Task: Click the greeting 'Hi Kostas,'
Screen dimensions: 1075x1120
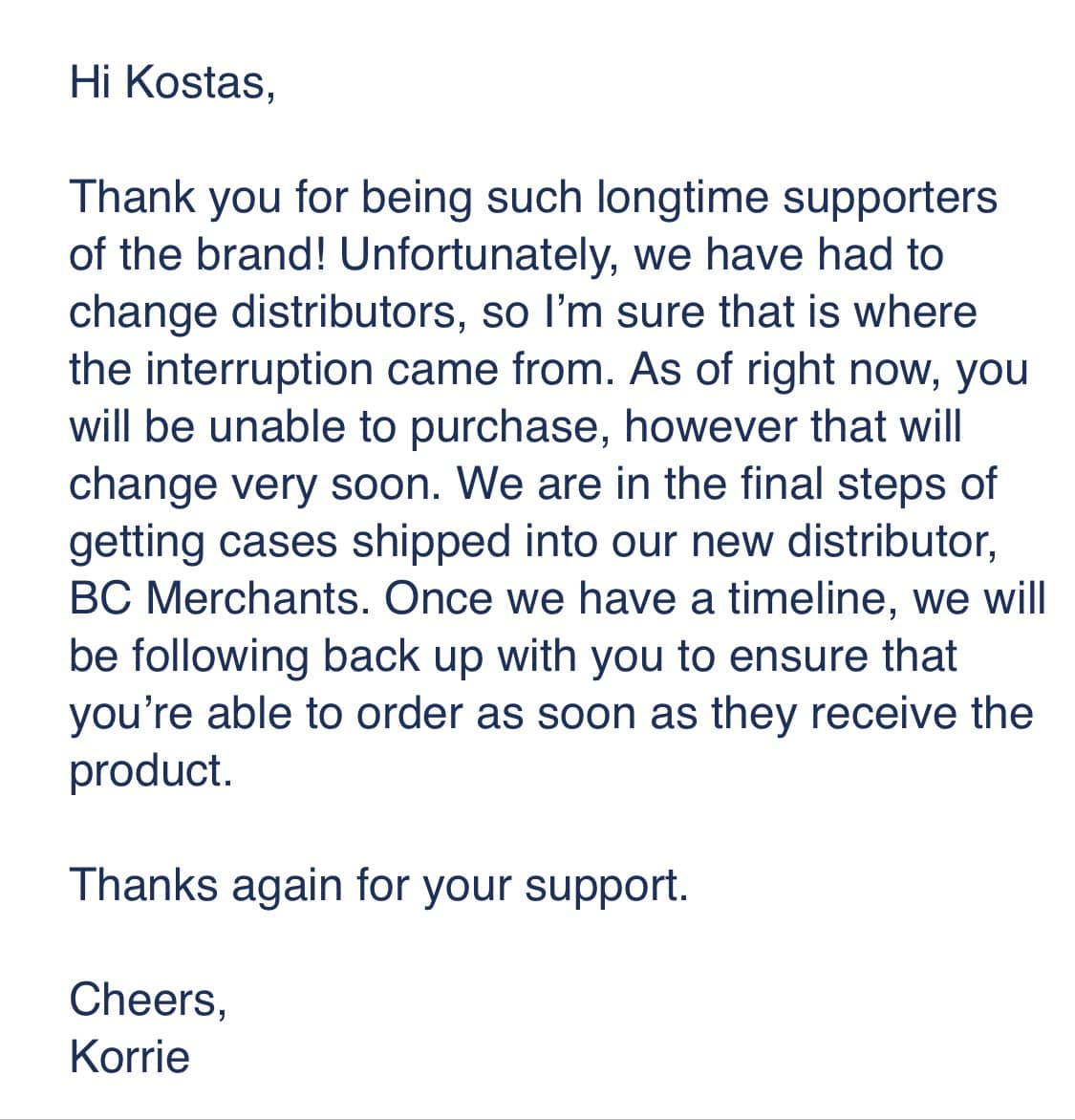Action: point(172,83)
